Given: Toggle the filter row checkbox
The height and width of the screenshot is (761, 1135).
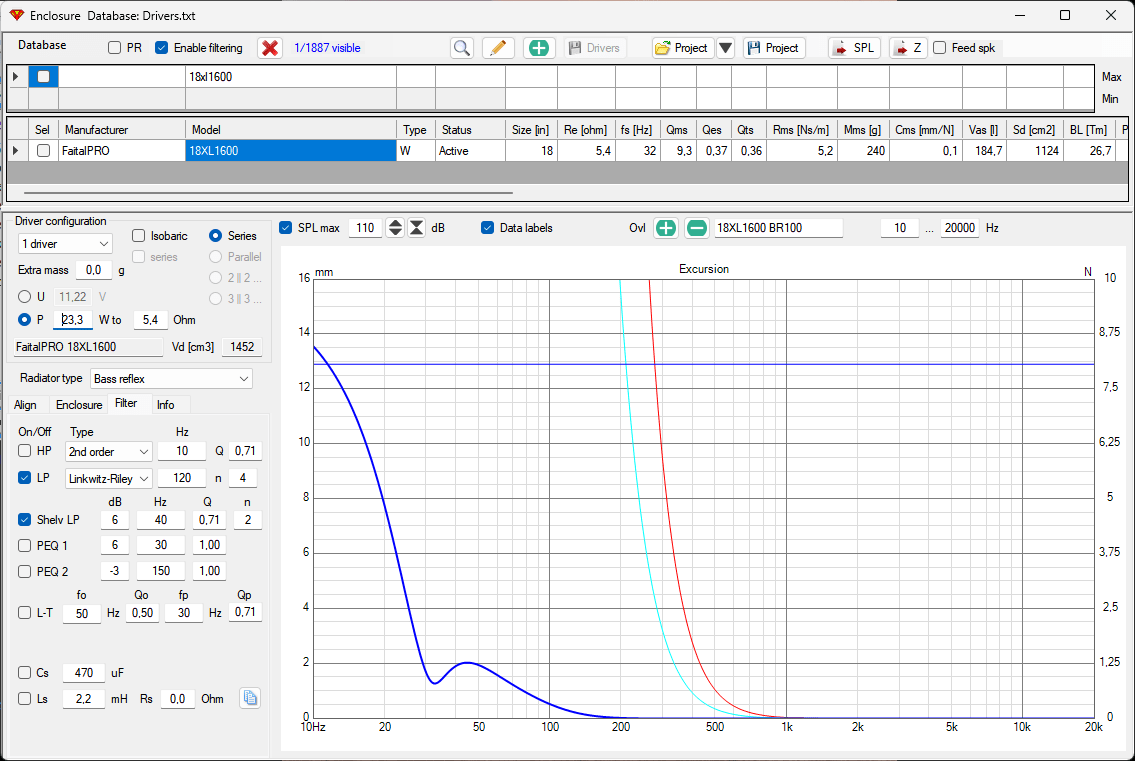Looking at the screenshot, I should click(x=43, y=77).
